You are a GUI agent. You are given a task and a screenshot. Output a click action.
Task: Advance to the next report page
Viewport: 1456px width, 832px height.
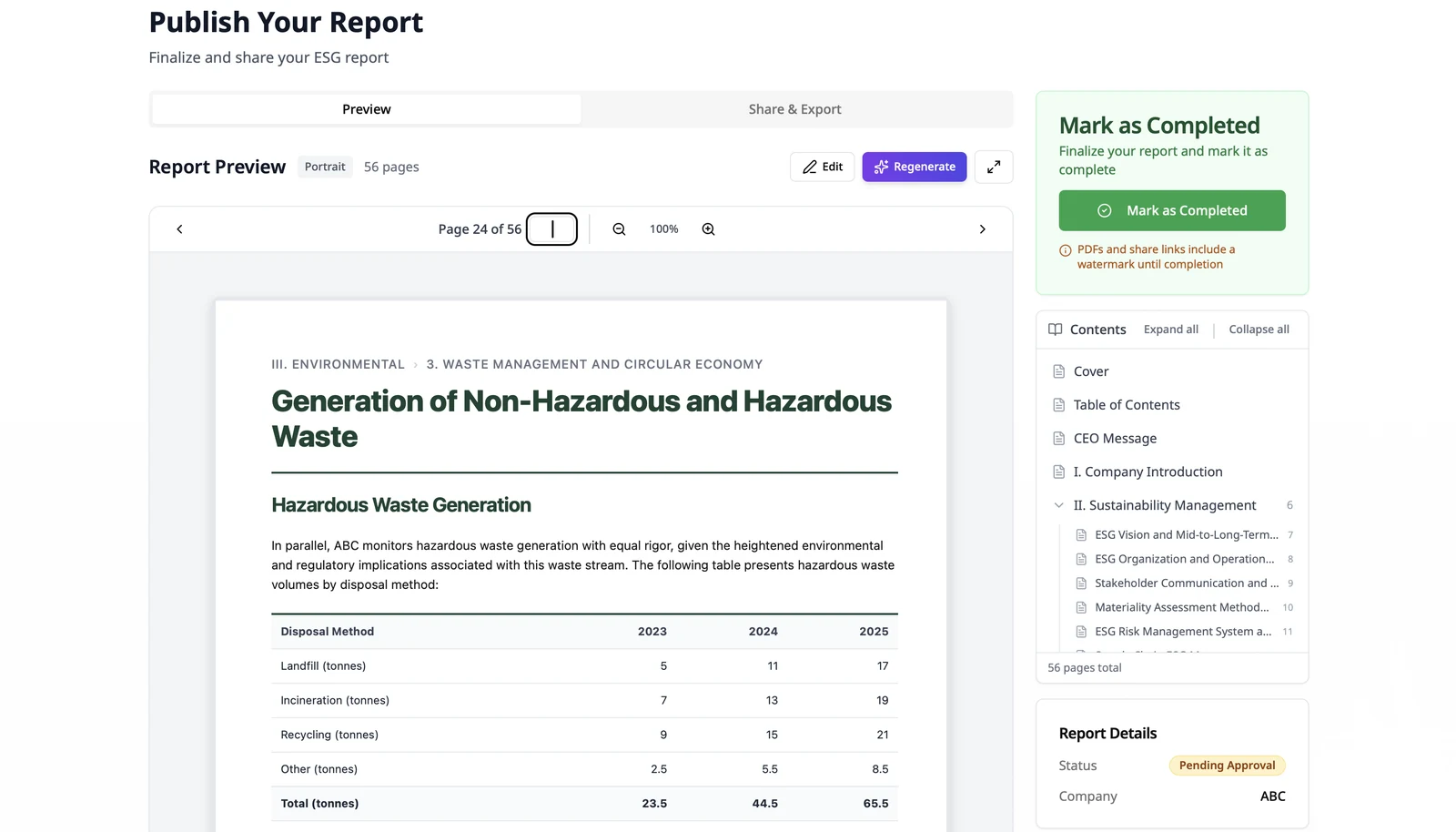982,229
